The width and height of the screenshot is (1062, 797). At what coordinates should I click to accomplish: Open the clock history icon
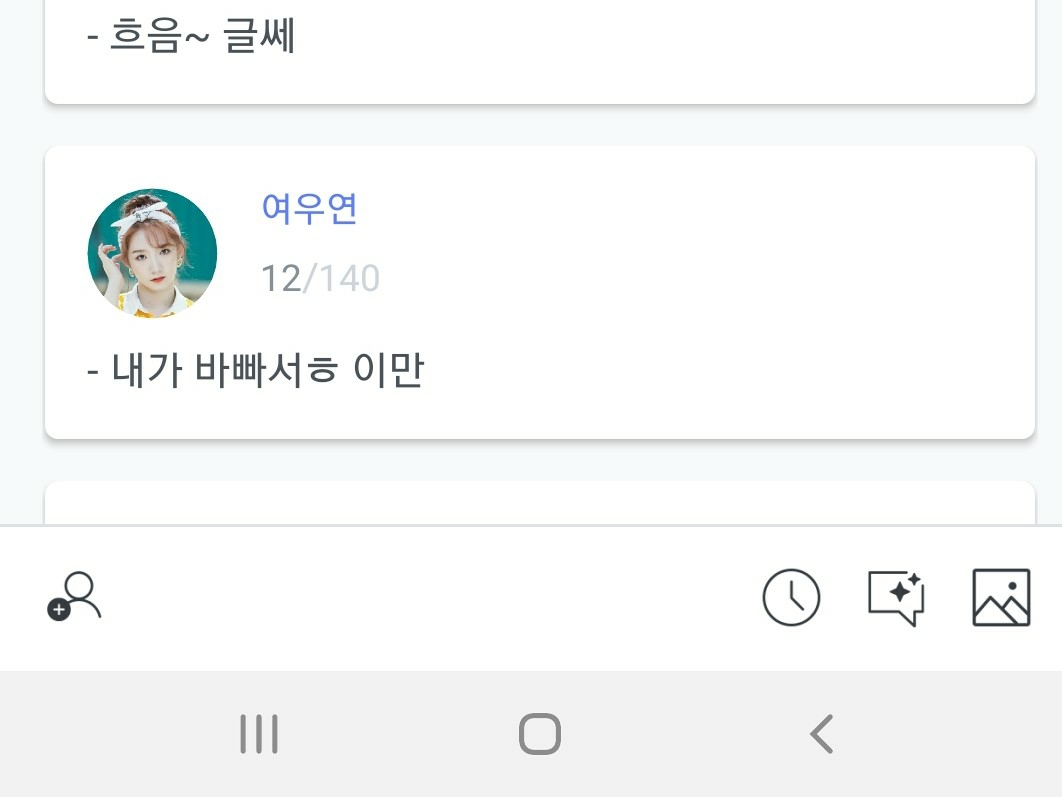791,598
